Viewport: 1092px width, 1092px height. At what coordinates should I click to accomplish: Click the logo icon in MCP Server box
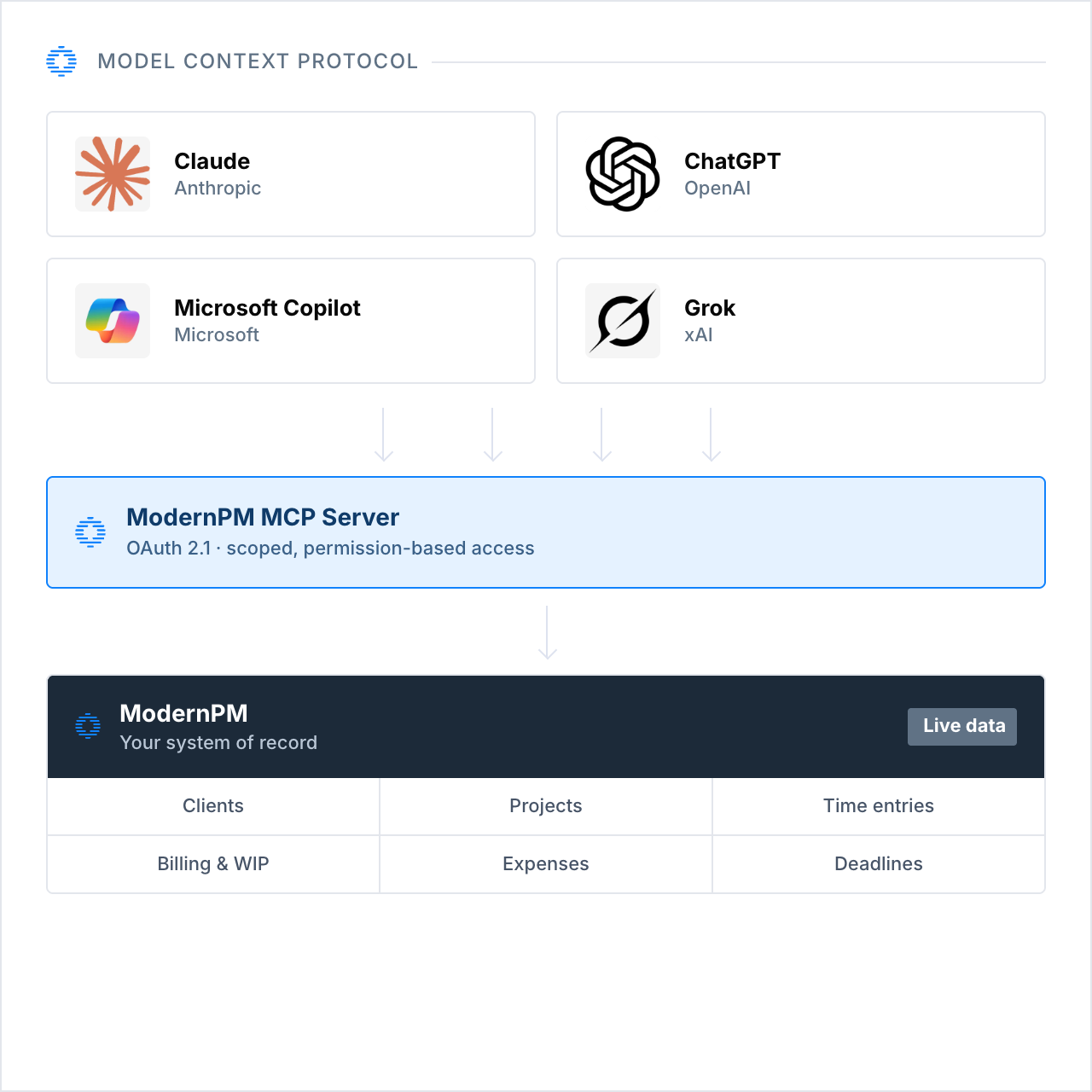coord(90,532)
